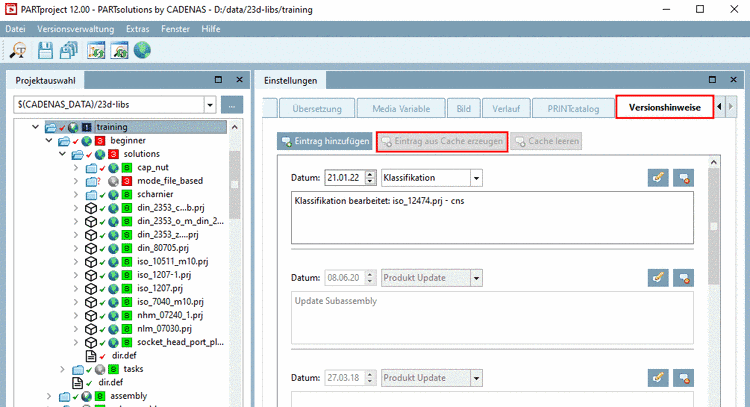750x407 pixels.
Task: Open the Extras menu
Action: point(138,29)
